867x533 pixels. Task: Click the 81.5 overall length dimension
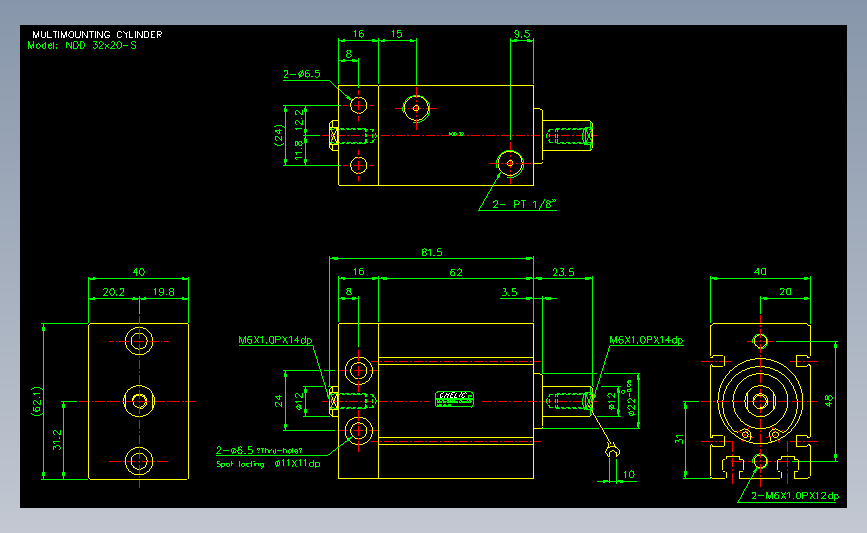[432, 252]
